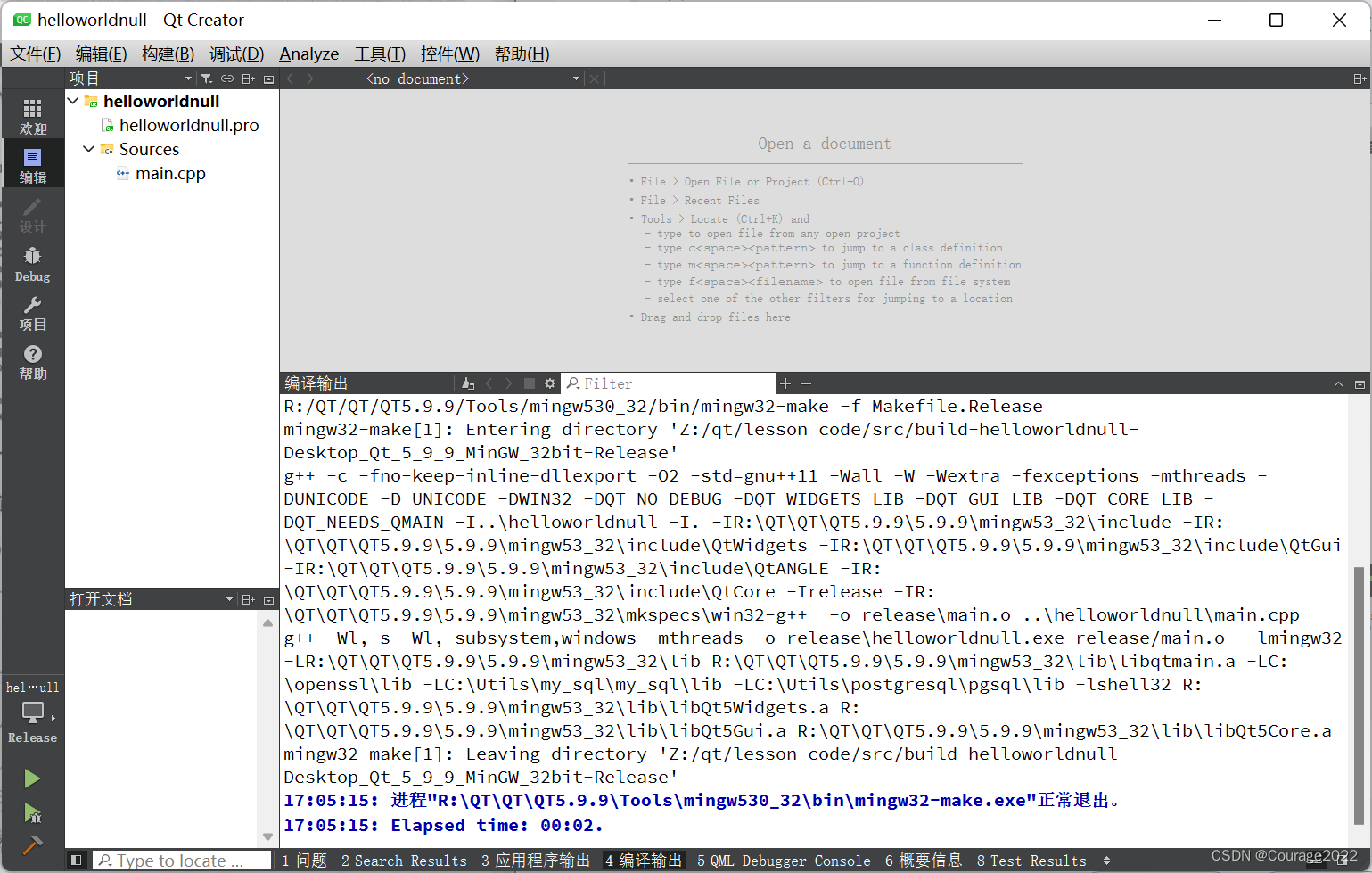
Task: Split the editor view at top right
Action: tap(1360, 78)
